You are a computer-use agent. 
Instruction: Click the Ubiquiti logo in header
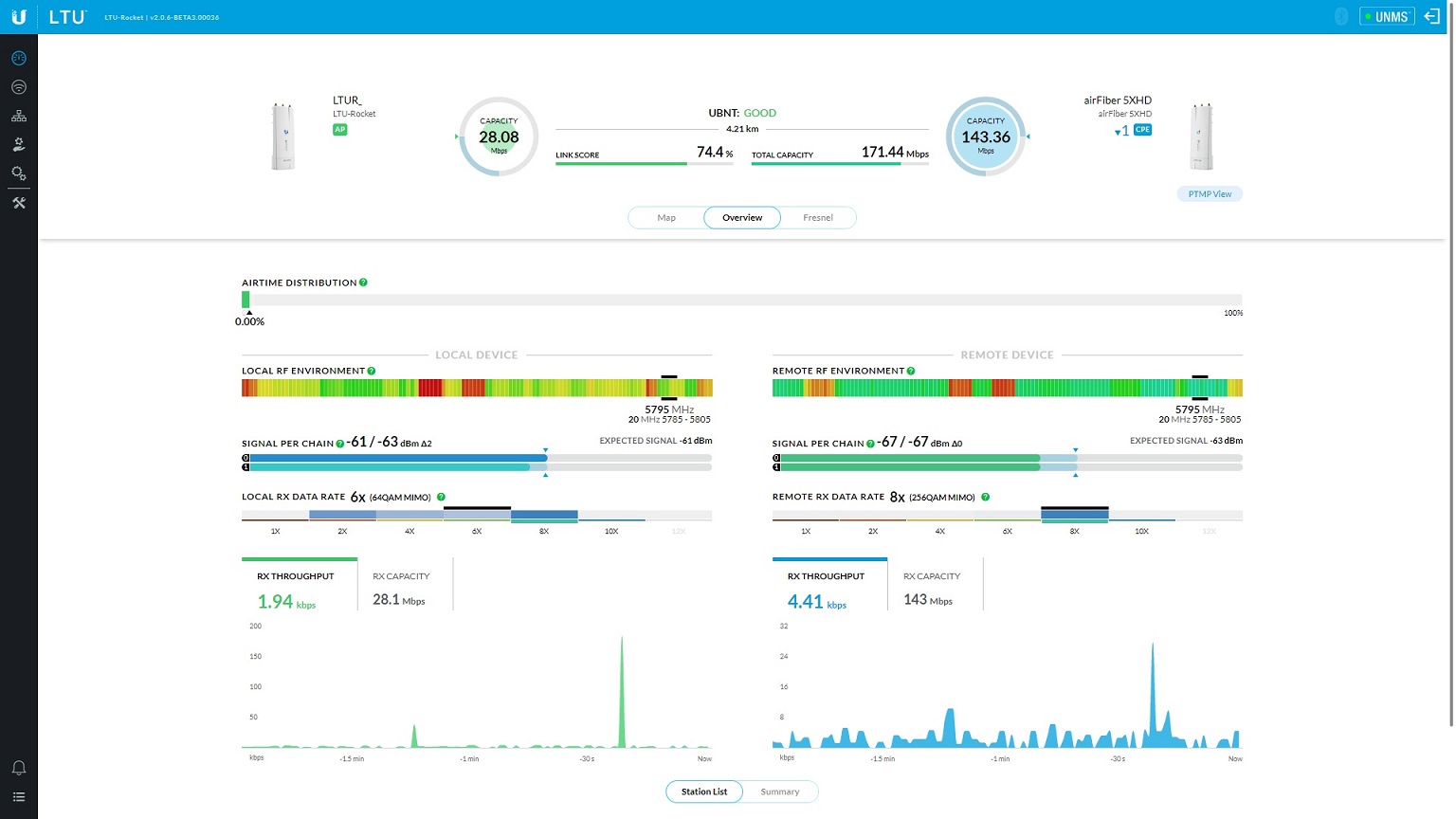pos(18,17)
